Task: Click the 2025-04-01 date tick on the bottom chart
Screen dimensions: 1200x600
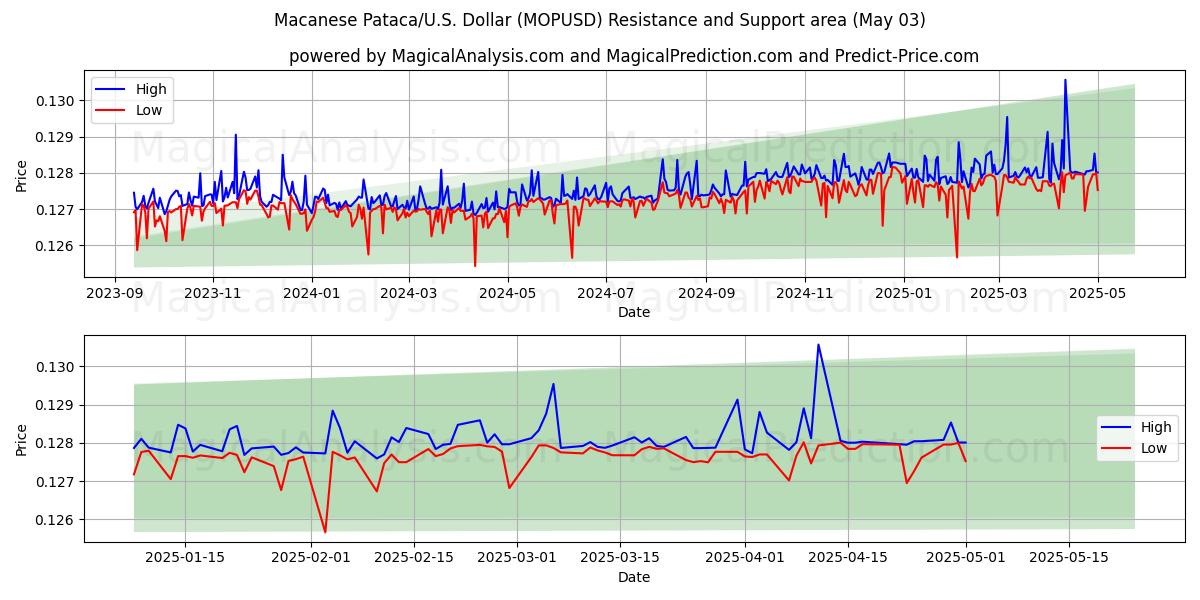Action: pyautogui.click(x=745, y=557)
